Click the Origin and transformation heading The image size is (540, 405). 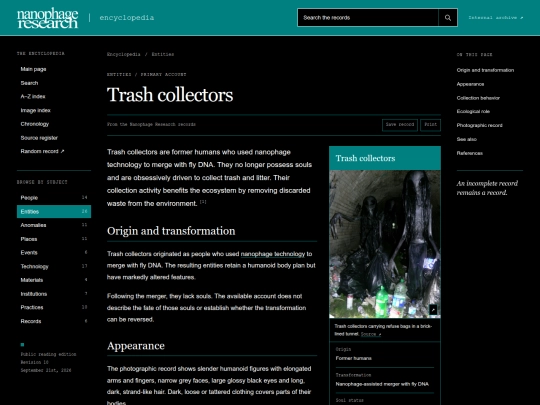pos(171,231)
